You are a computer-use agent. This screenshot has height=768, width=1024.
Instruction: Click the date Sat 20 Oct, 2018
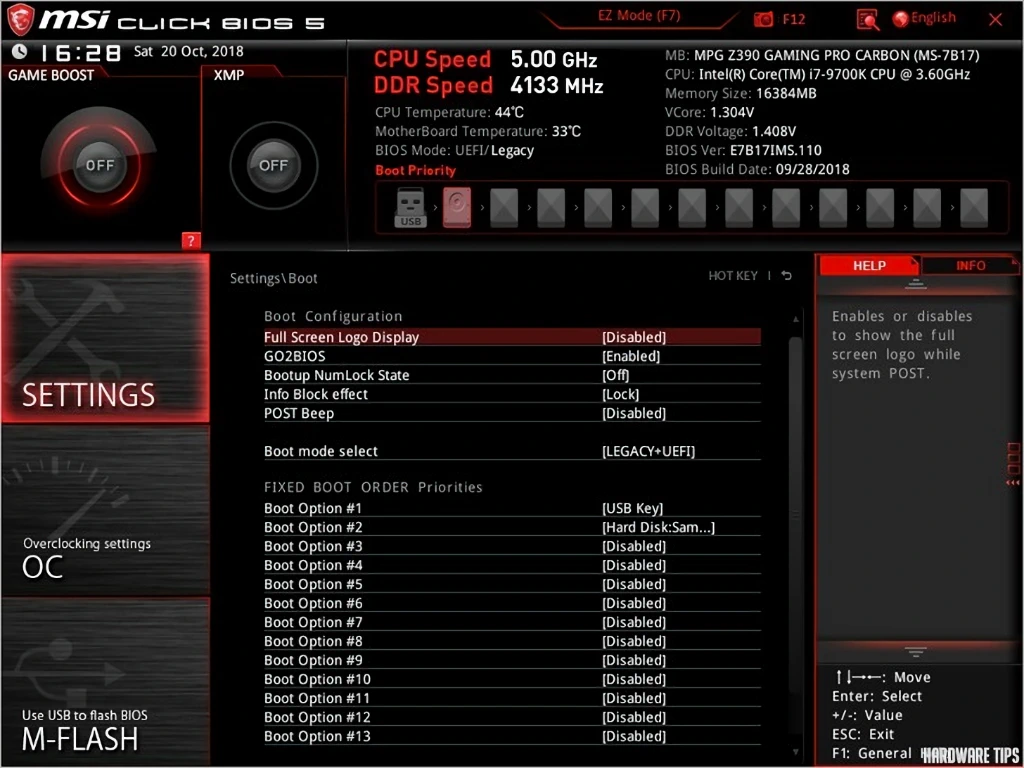pyautogui.click(x=189, y=51)
